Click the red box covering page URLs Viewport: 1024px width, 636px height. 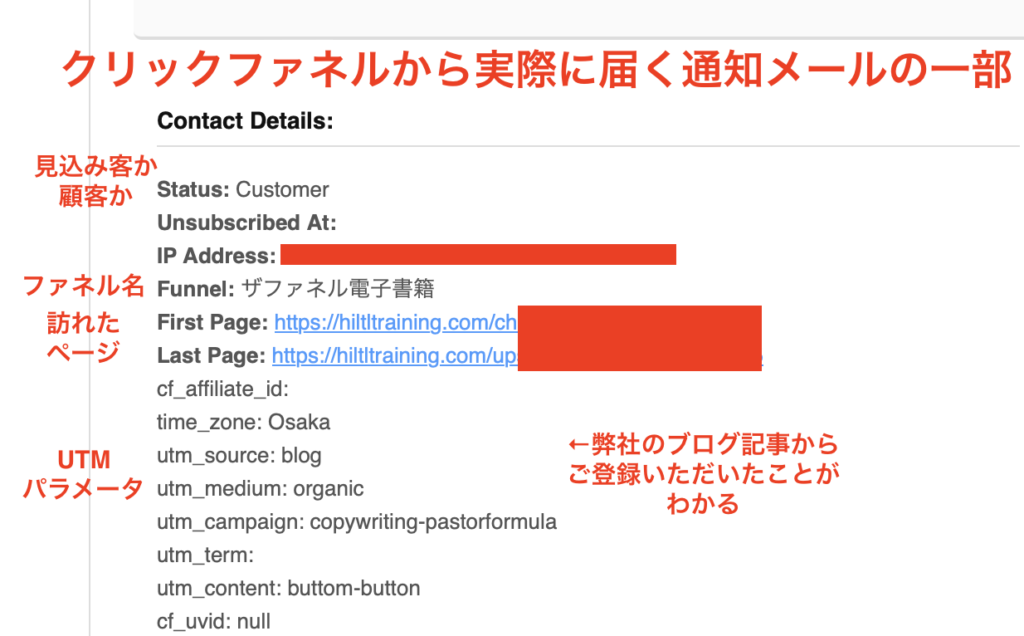click(639, 338)
